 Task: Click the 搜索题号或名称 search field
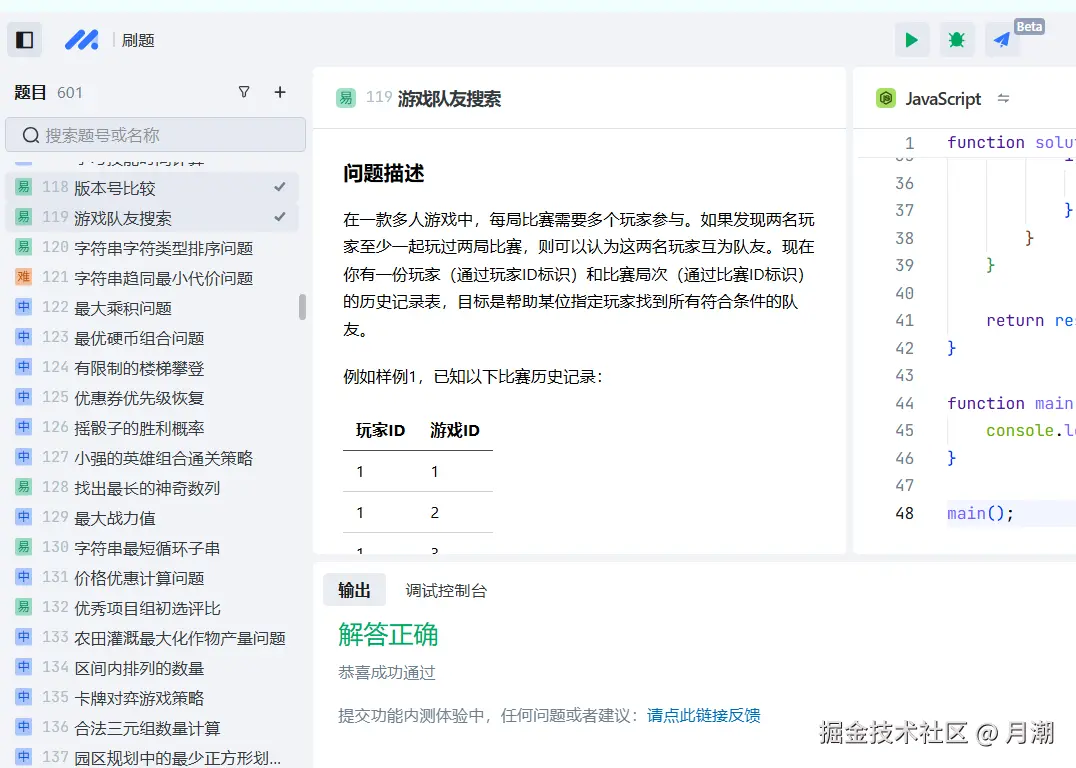pos(156,134)
